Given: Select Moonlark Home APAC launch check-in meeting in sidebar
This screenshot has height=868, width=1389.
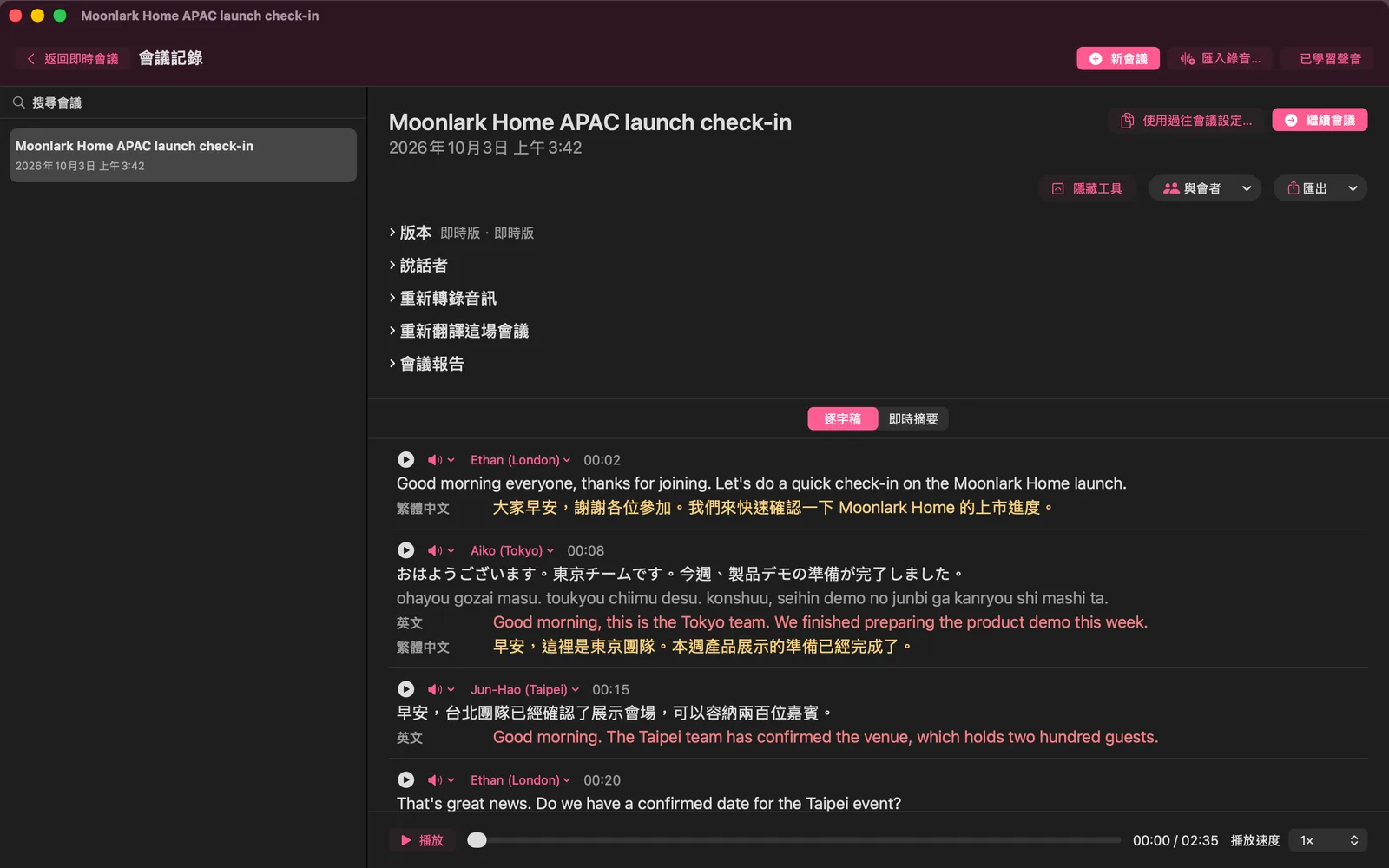Looking at the screenshot, I should [183, 155].
